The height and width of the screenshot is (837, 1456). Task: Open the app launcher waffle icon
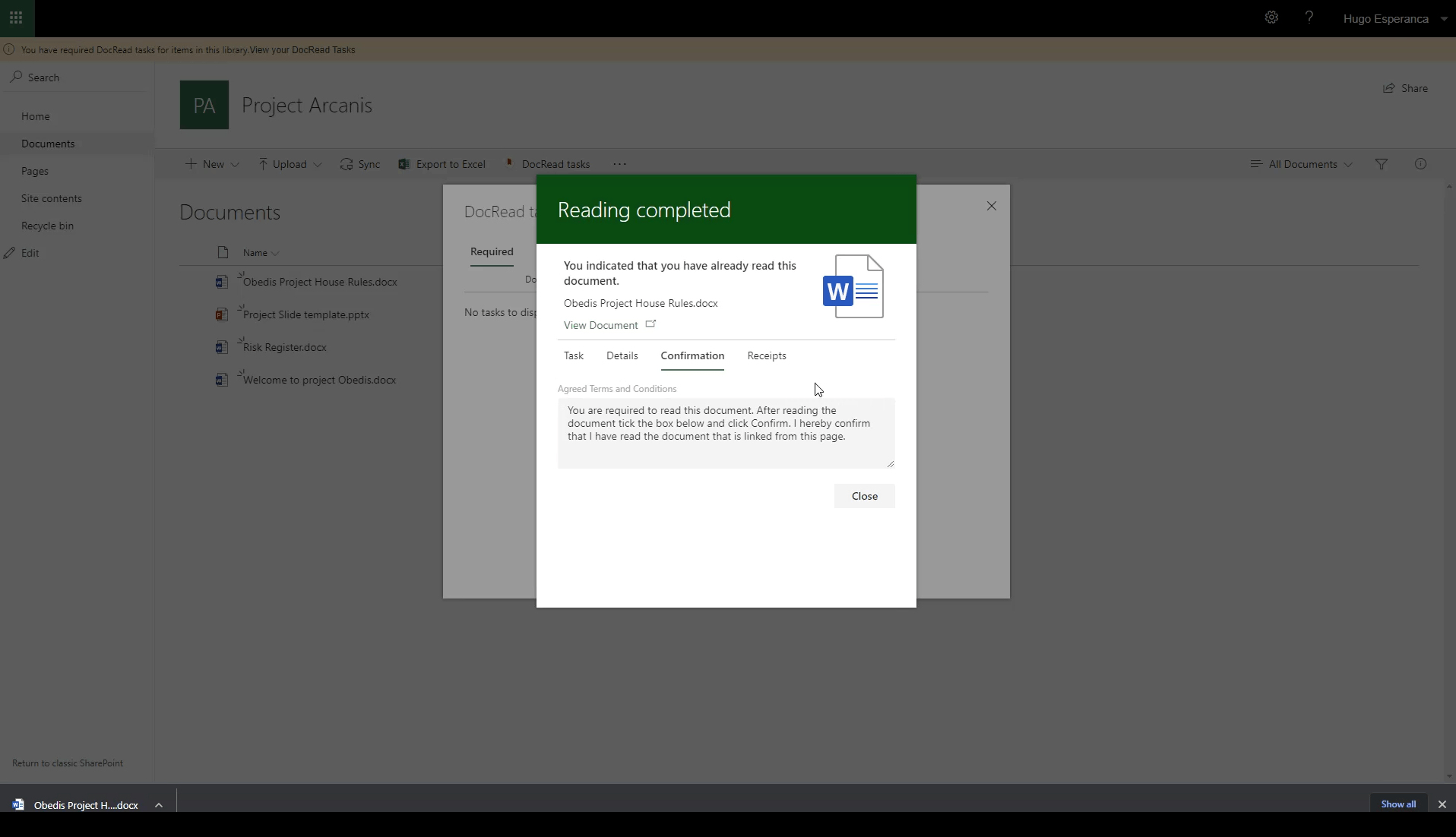(16, 18)
